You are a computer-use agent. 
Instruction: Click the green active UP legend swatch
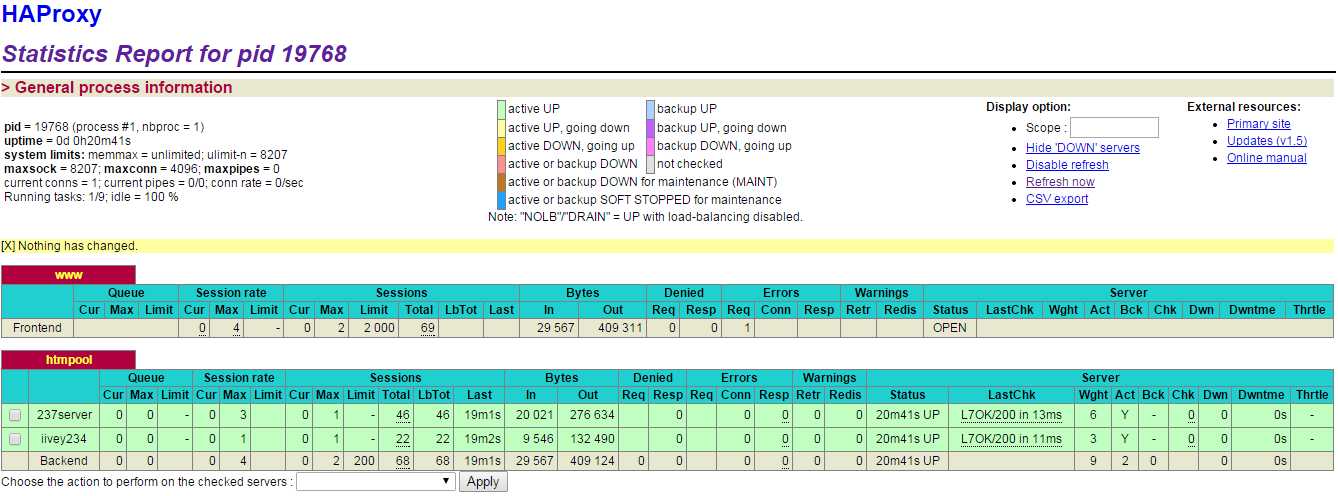pyautogui.click(x=502, y=109)
